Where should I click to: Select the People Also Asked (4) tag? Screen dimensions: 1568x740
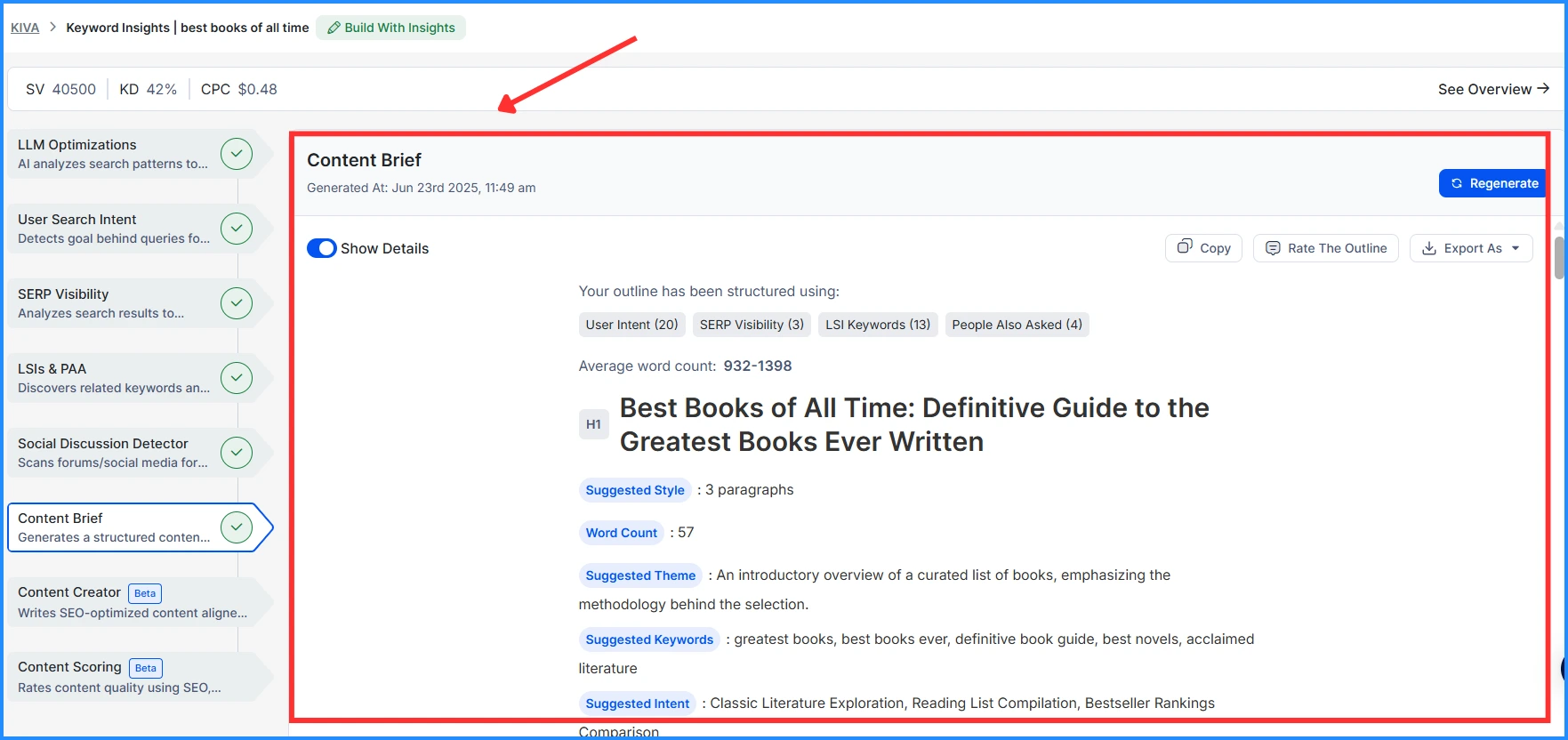(1017, 325)
